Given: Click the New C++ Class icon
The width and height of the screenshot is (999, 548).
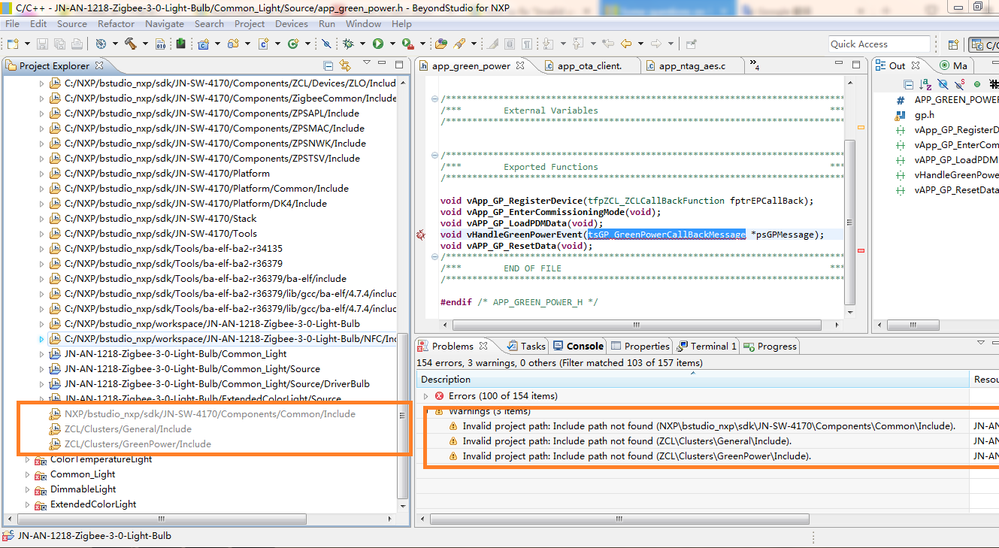Looking at the screenshot, I should pos(263,44).
